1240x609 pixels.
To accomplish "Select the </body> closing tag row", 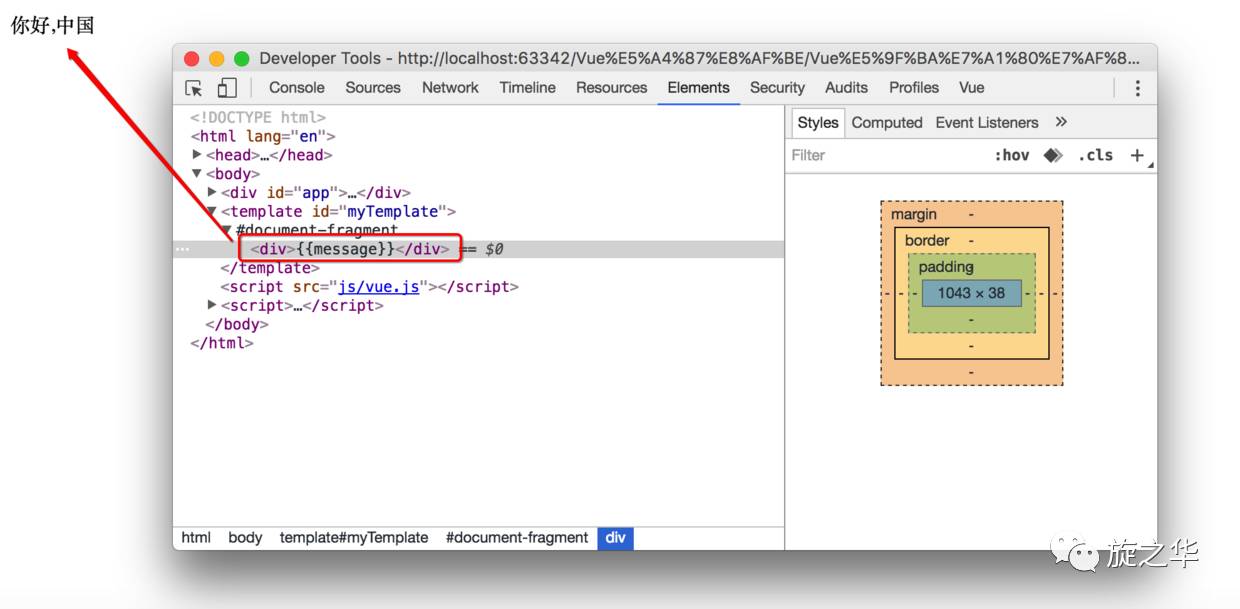I will click(237, 324).
